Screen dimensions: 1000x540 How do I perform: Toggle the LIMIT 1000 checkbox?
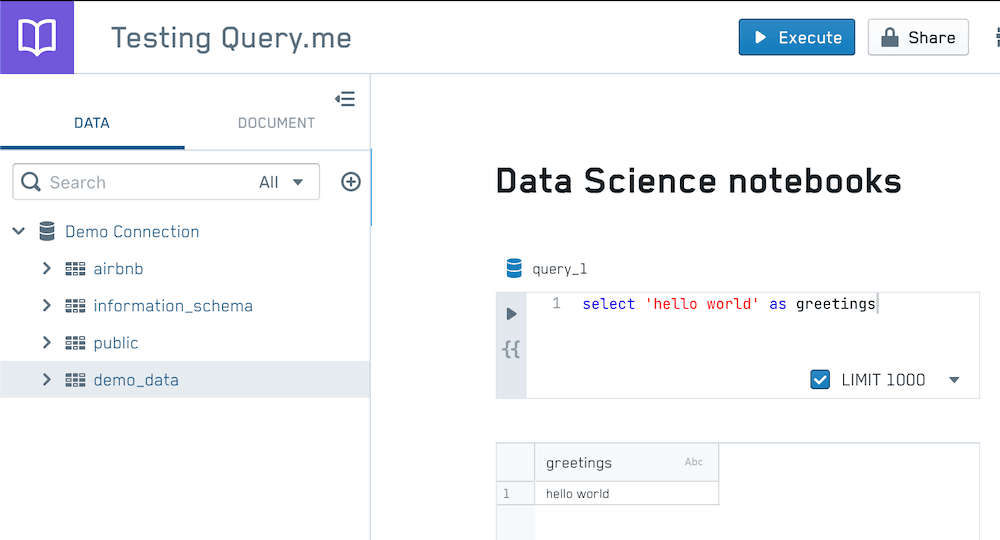(820, 379)
